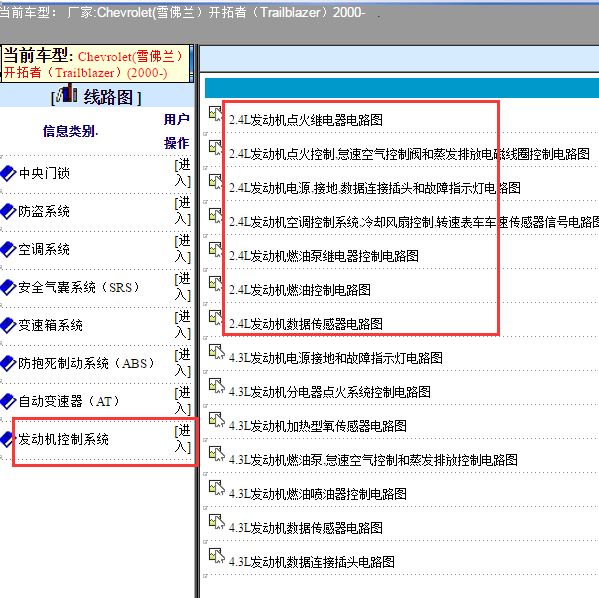Open 4.3L发动机燃油喷油器控制电路图

pyautogui.click(x=318, y=494)
